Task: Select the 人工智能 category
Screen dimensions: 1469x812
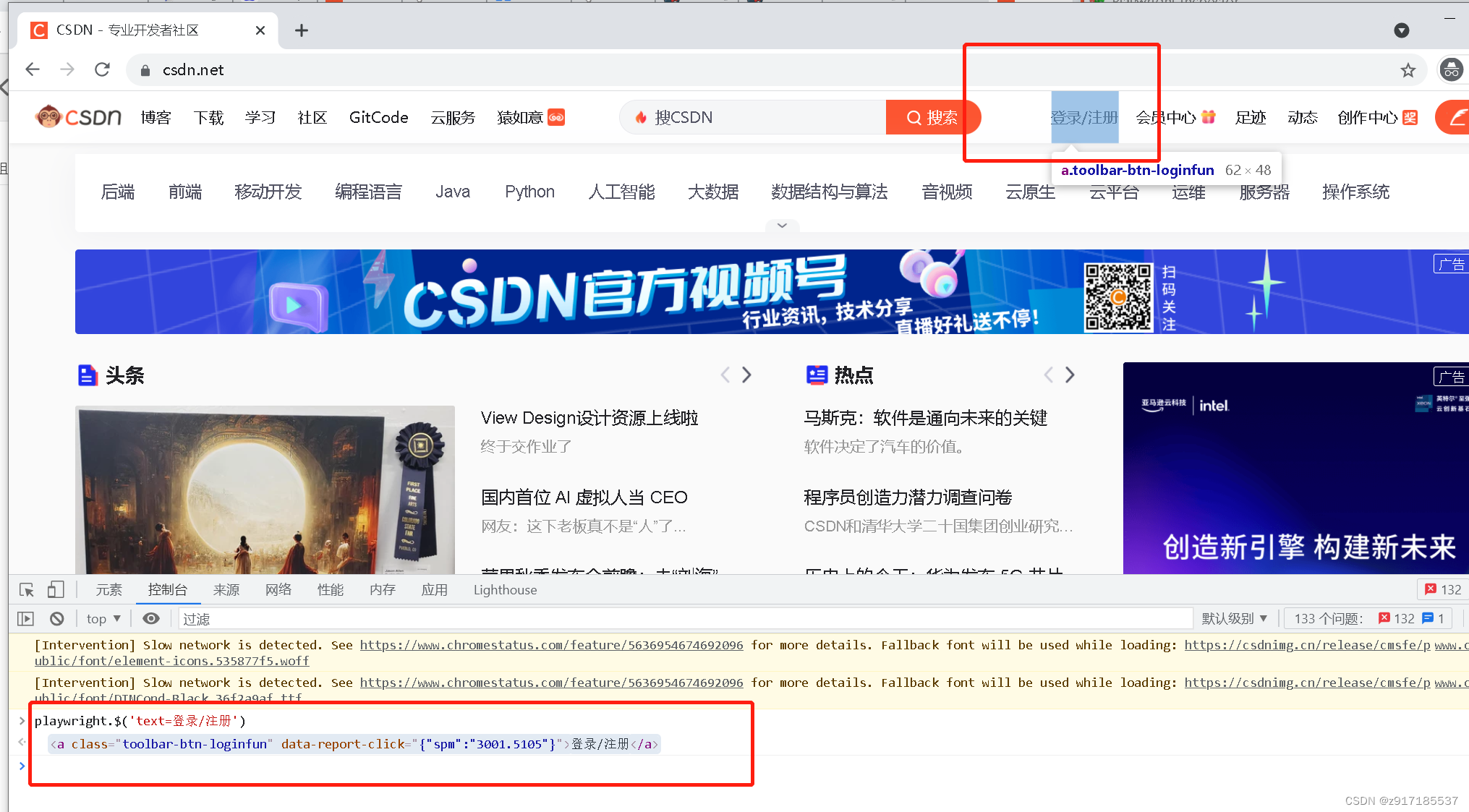Action: tap(622, 192)
